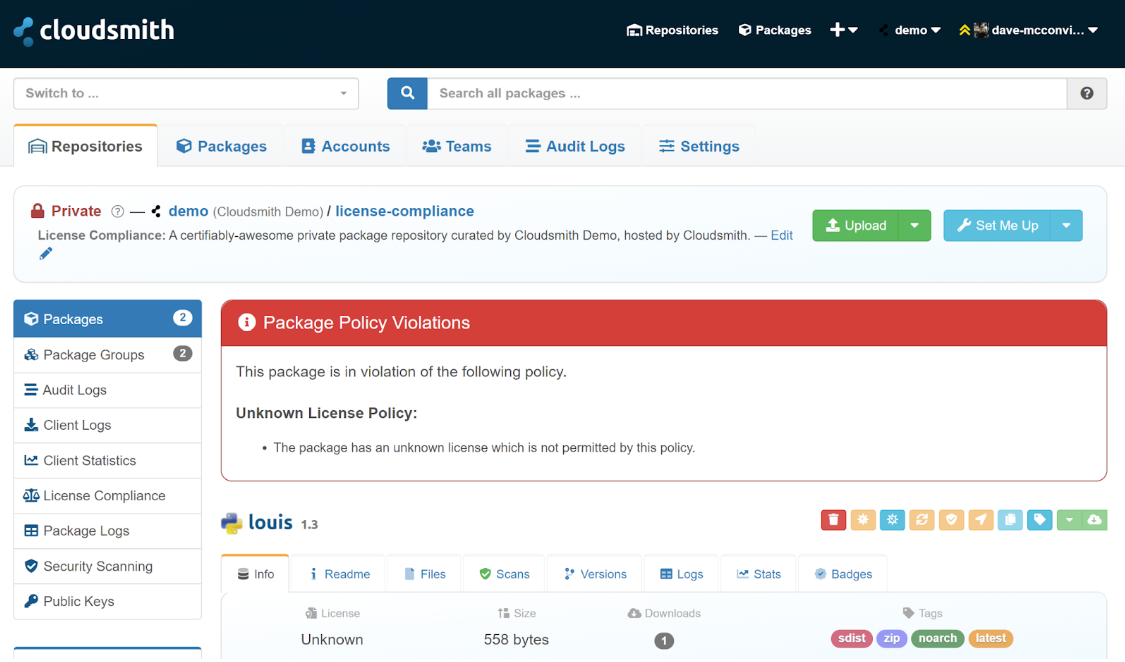Click the blue virus icon button
The width and height of the screenshot is (1125, 662).
coord(892,520)
